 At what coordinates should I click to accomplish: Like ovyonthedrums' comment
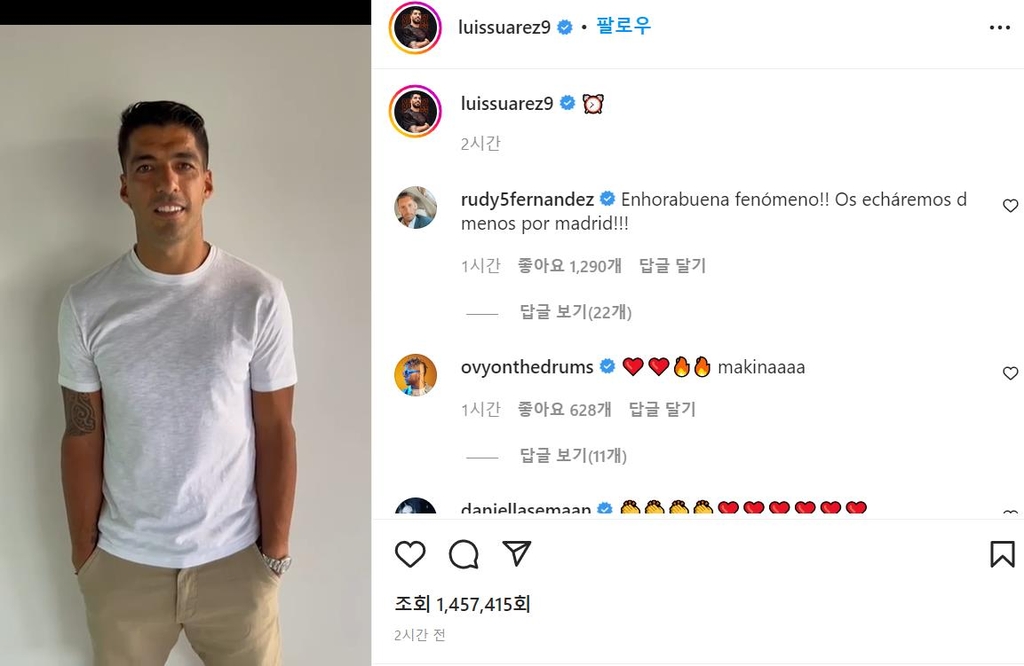coord(1010,373)
